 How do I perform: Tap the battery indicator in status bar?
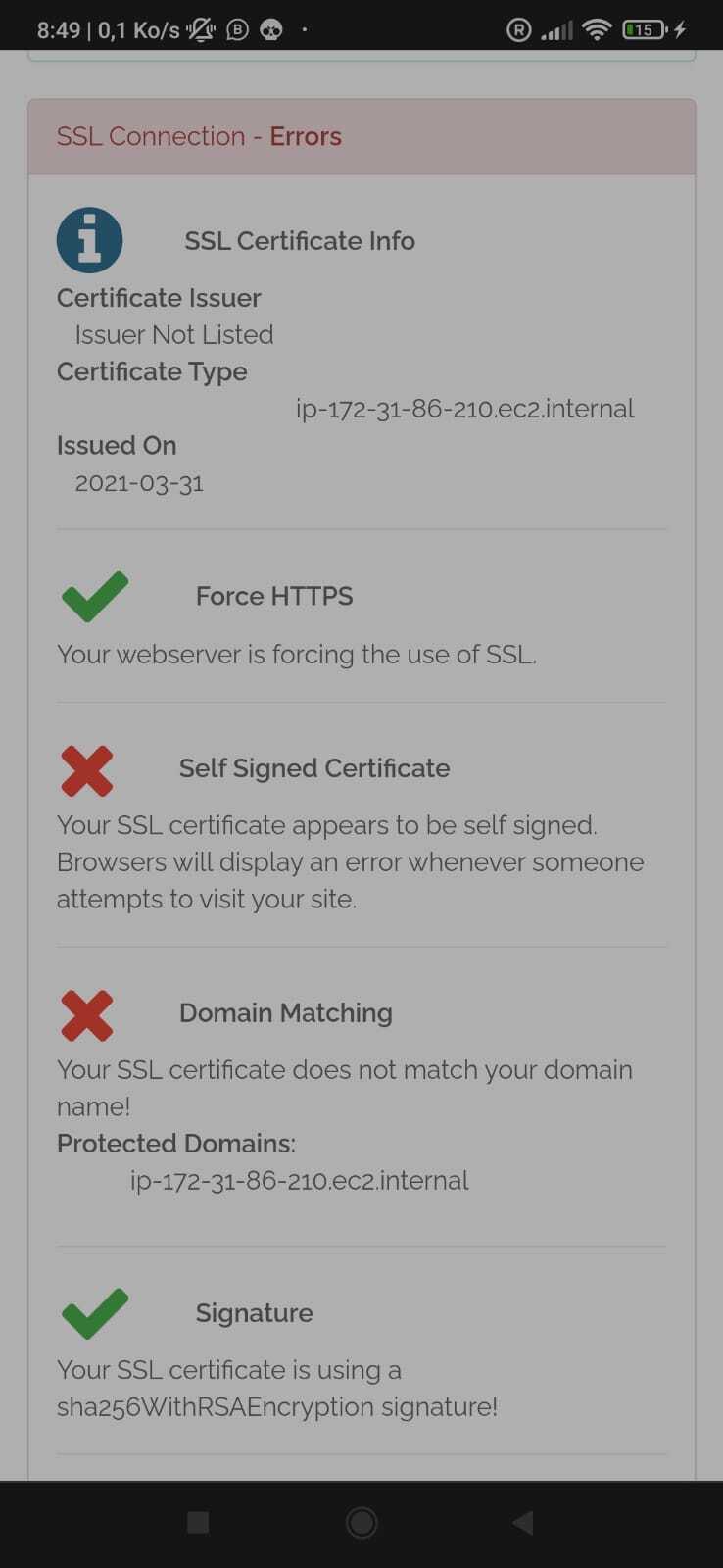[645, 29]
